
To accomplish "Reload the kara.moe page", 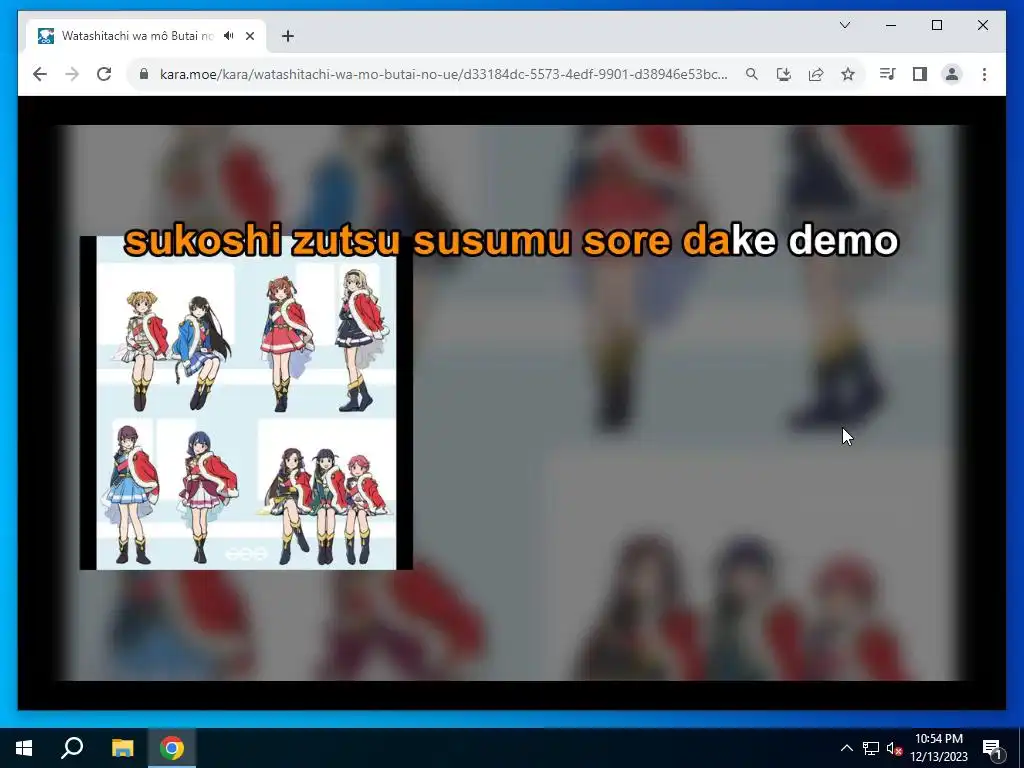I will (x=104, y=74).
